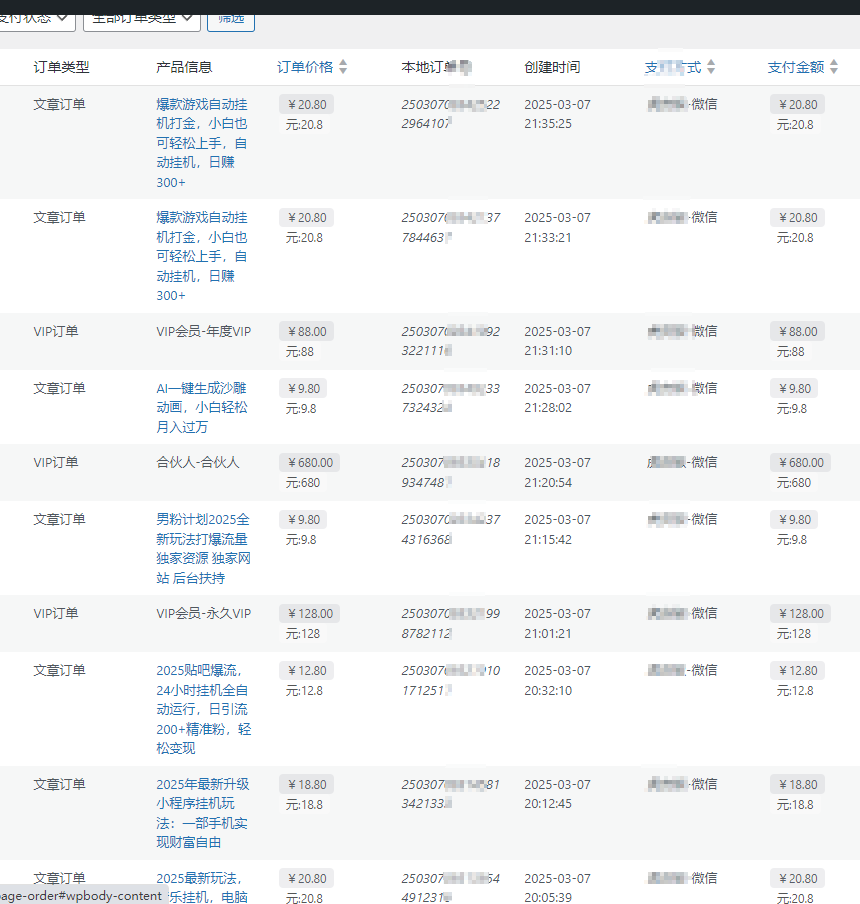Viewport: 860px width, 904px height.
Task: Click the 本地订单 column header
Action: tap(436, 67)
